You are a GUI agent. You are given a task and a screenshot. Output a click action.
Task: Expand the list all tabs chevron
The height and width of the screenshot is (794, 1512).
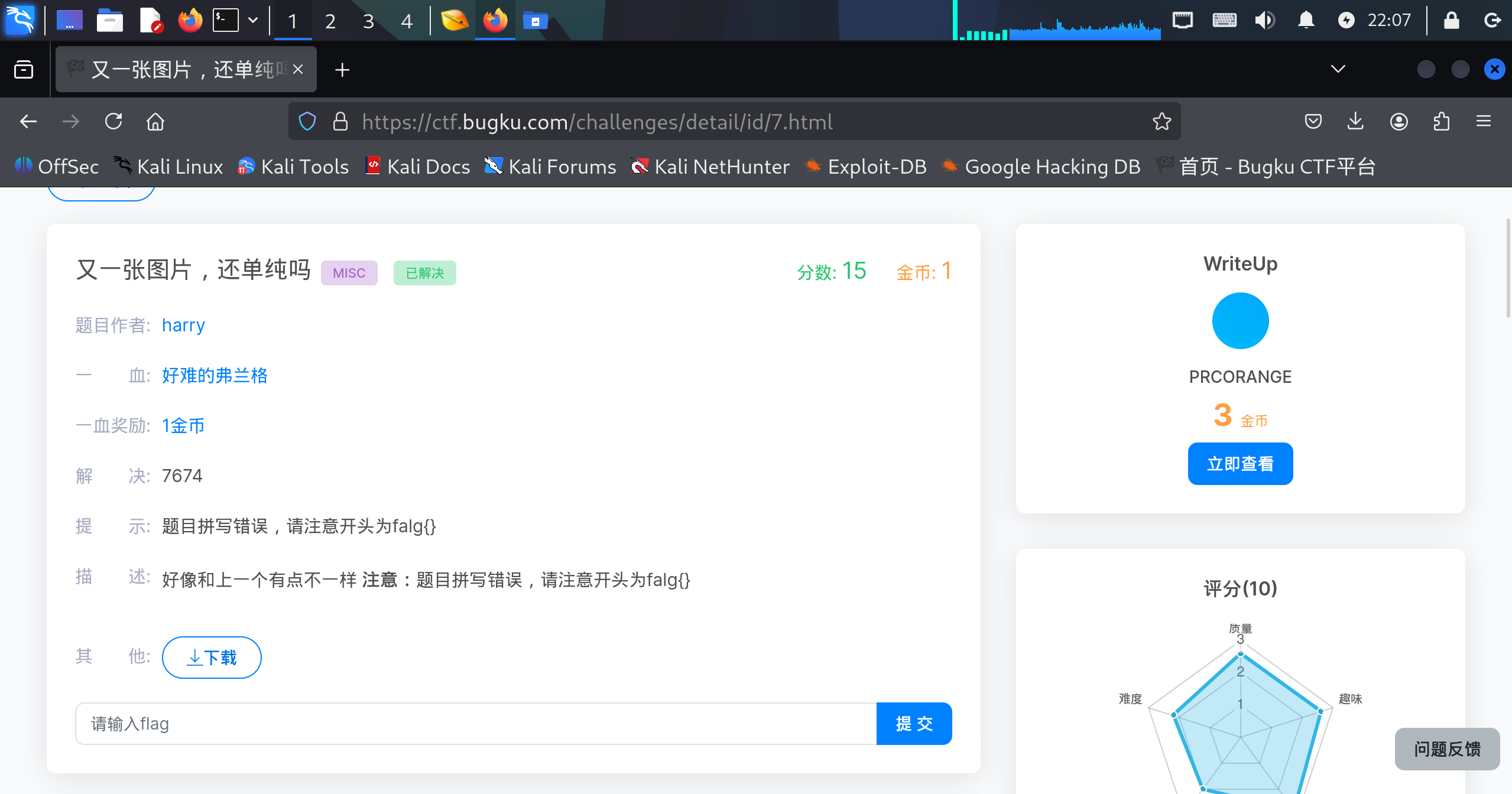[1338, 70]
